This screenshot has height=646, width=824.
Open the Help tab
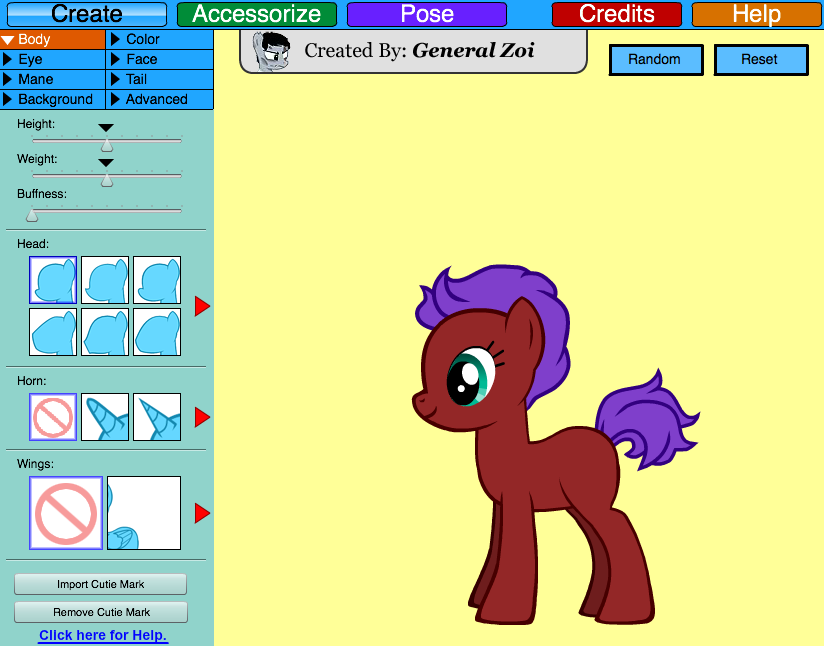tap(757, 14)
